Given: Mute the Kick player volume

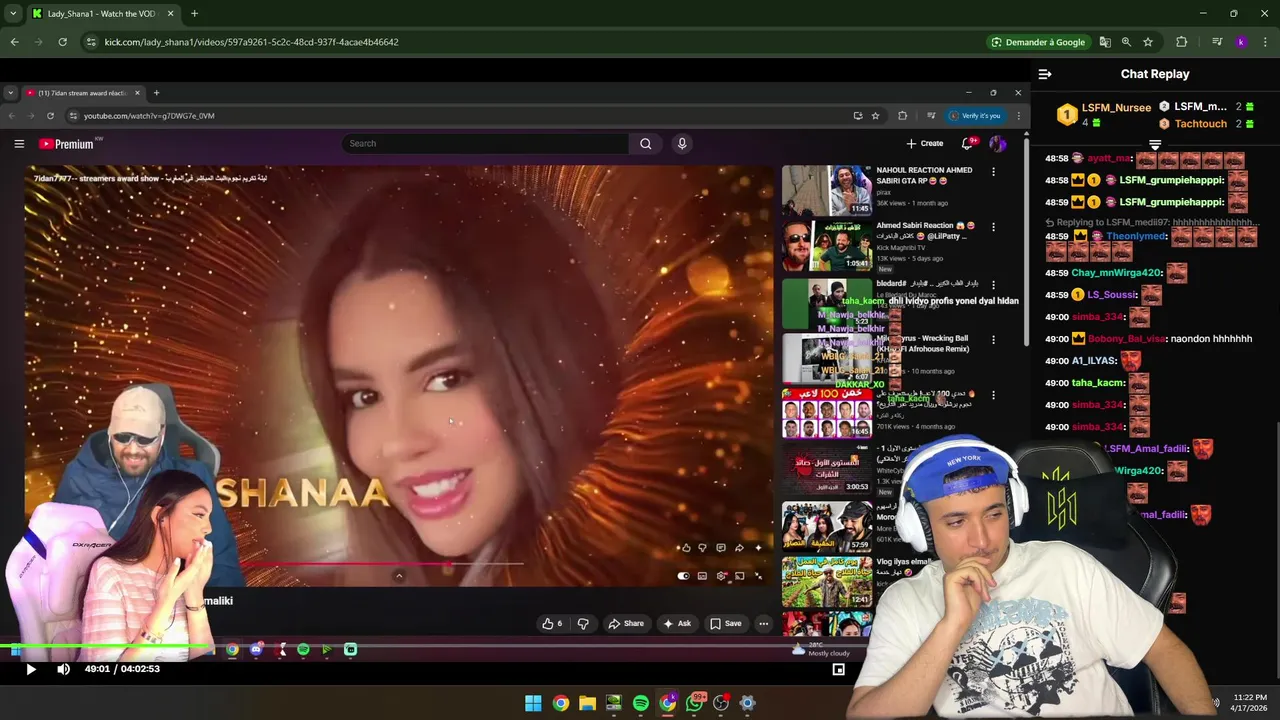Looking at the screenshot, I should [63, 669].
